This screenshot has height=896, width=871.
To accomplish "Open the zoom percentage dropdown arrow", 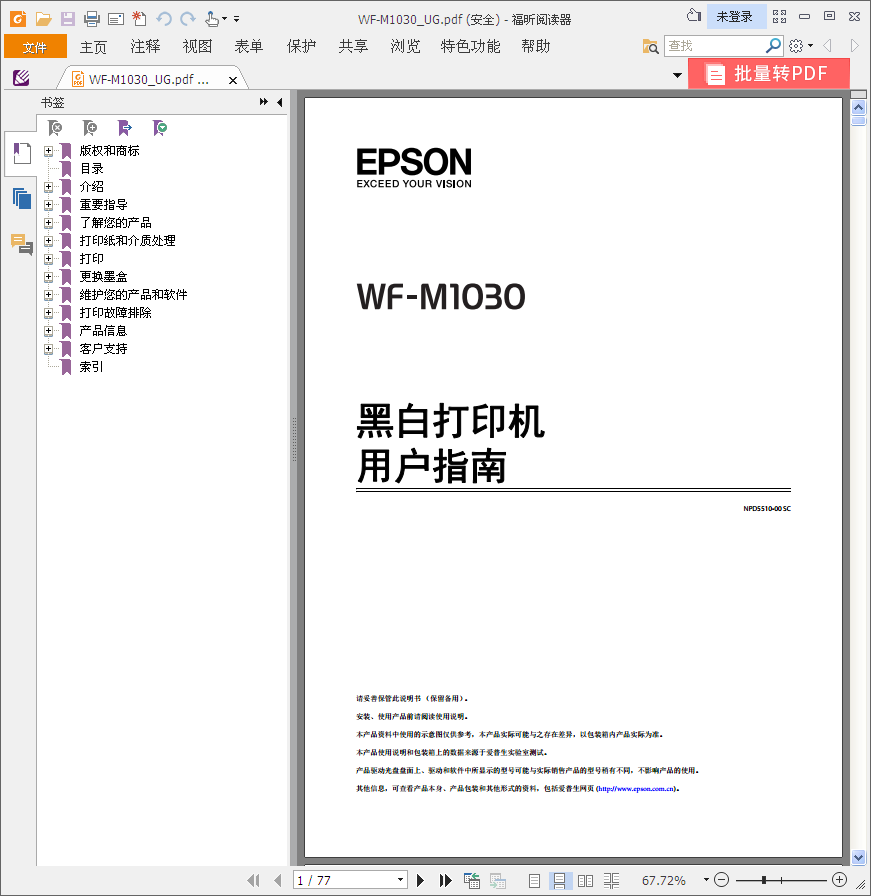I will pyautogui.click(x=706, y=880).
